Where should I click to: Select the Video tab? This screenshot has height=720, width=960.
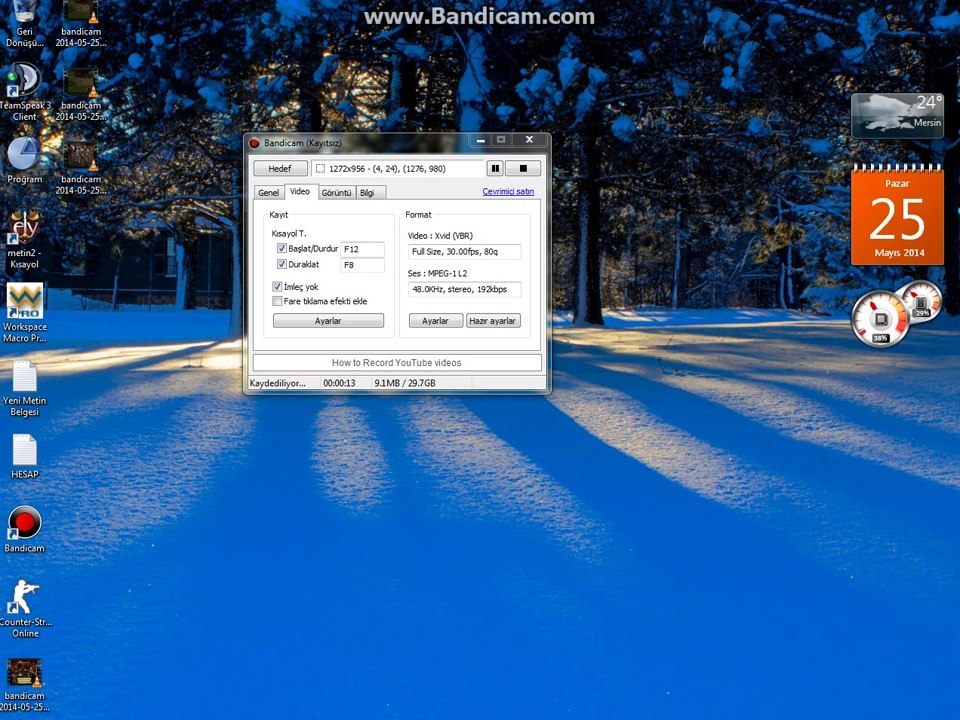pyautogui.click(x=300, y=192)
